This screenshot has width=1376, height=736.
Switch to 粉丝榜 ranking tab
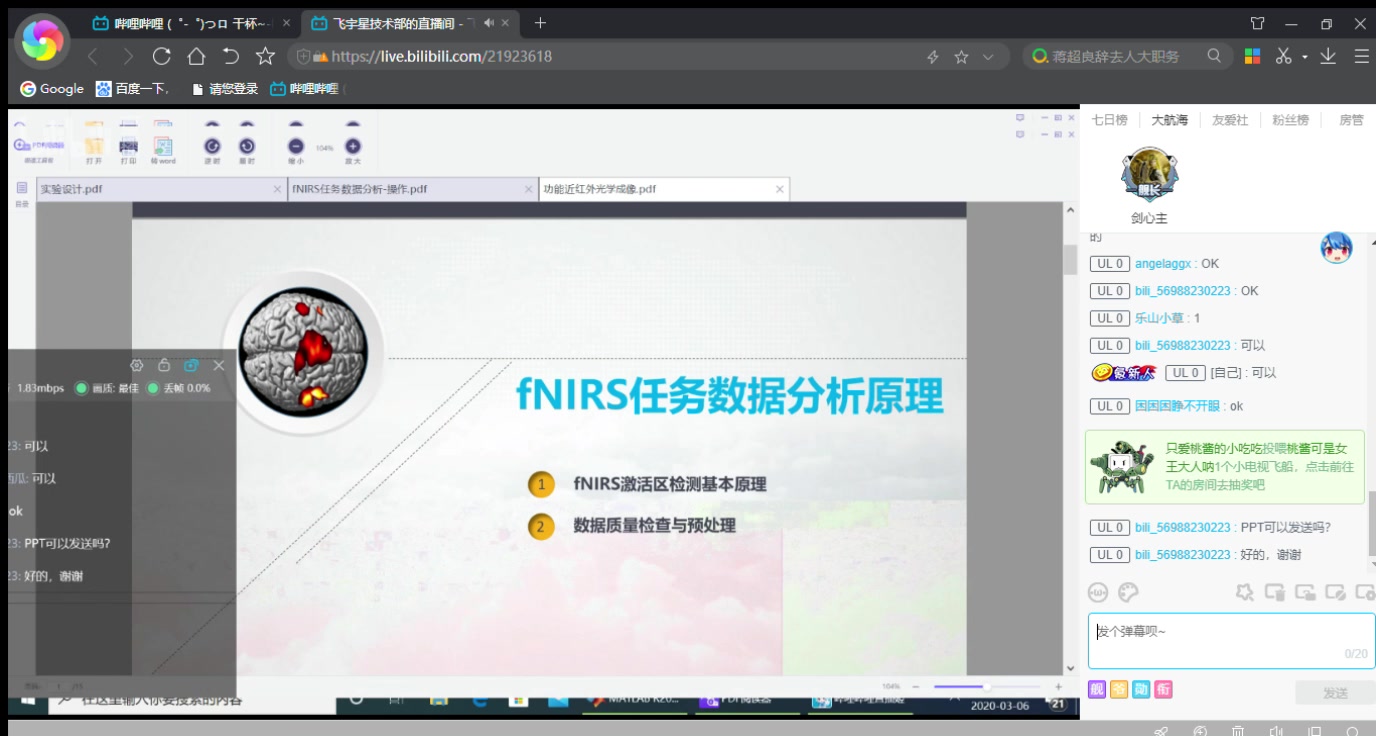1290,120
